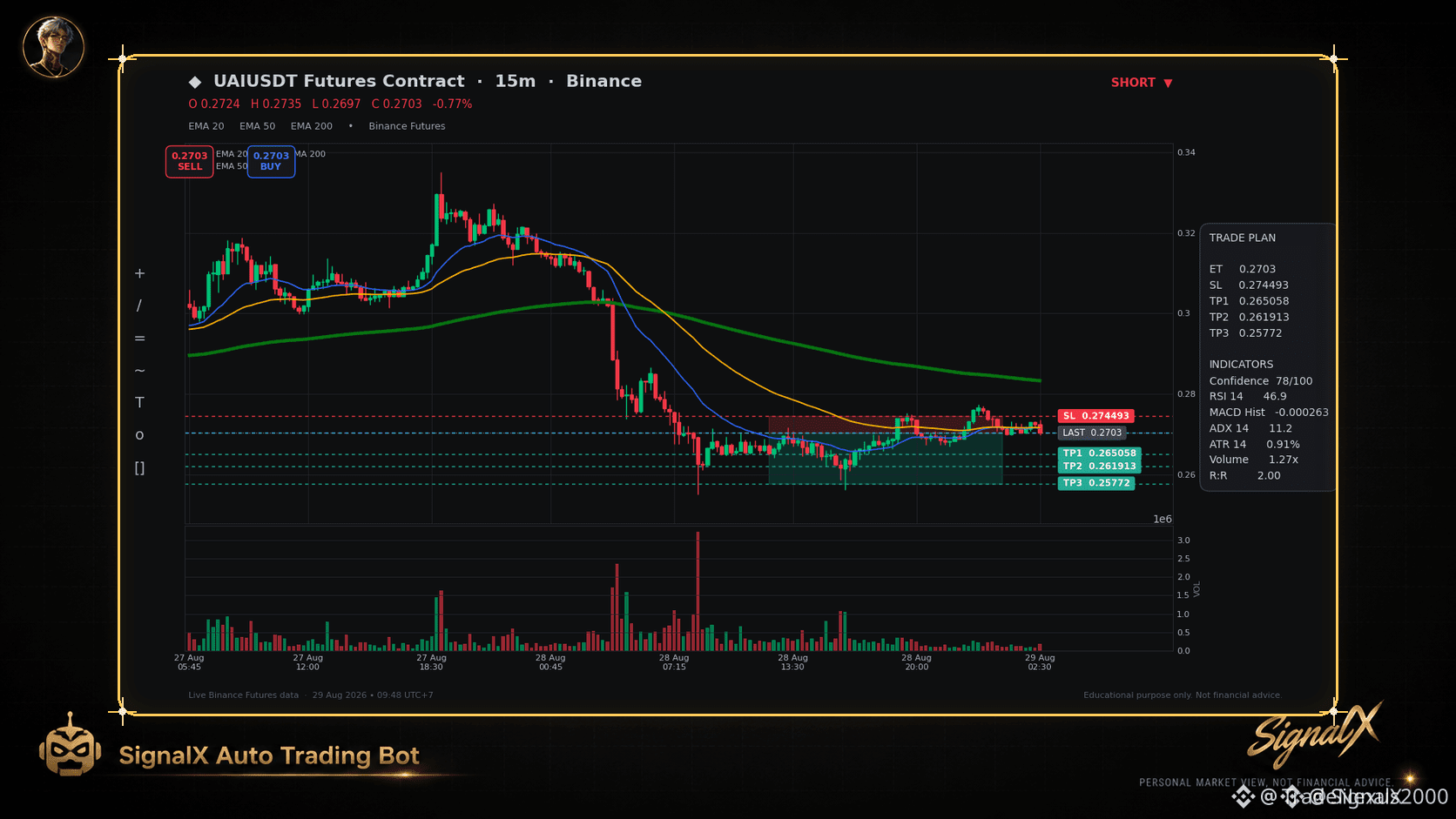This screenshot has height=819, width=1456.
Task: Click the 0.26 price axis label
Action: [x=1186, y=475]
